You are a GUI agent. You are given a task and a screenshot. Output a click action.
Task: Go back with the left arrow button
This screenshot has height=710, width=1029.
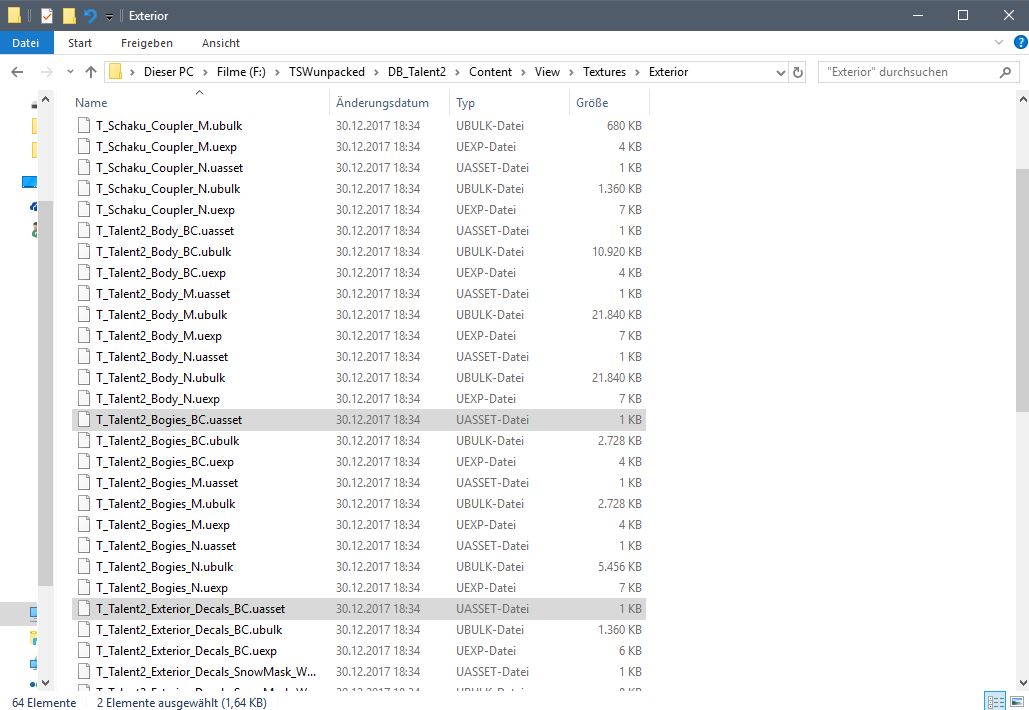[17, 72]
